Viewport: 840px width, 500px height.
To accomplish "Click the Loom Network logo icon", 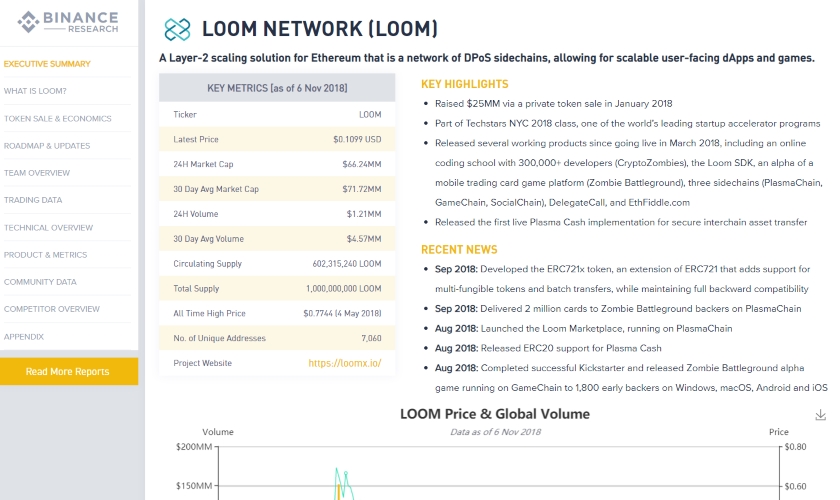I will click(177, 29).
